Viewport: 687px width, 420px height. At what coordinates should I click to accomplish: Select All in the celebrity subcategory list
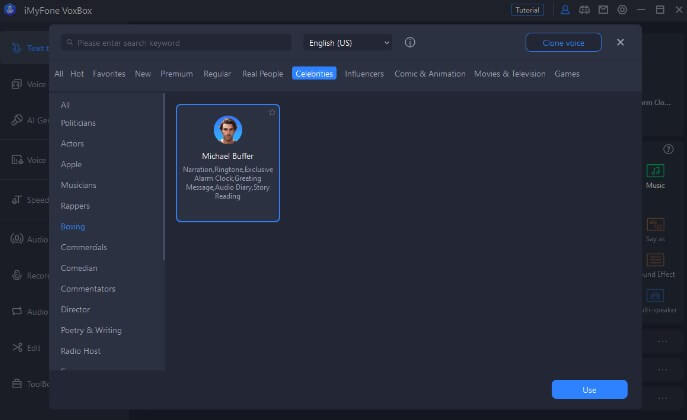(x=65, y=105)
